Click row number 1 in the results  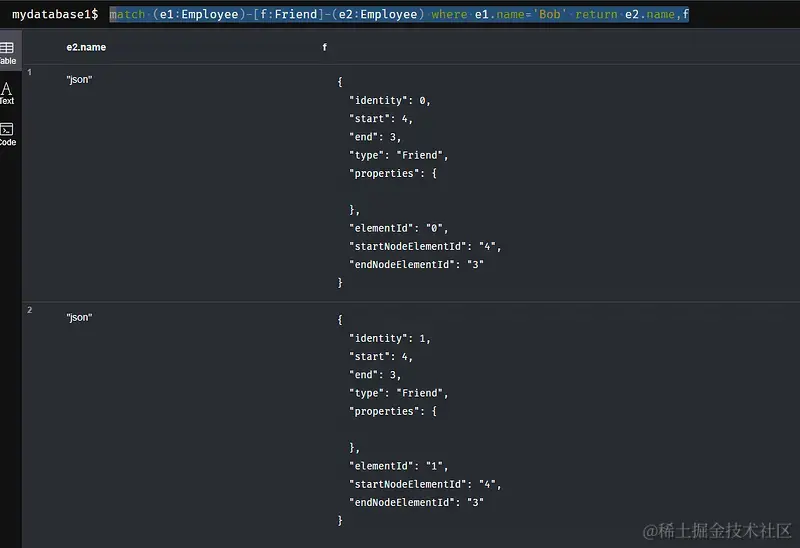coord(30,72)
